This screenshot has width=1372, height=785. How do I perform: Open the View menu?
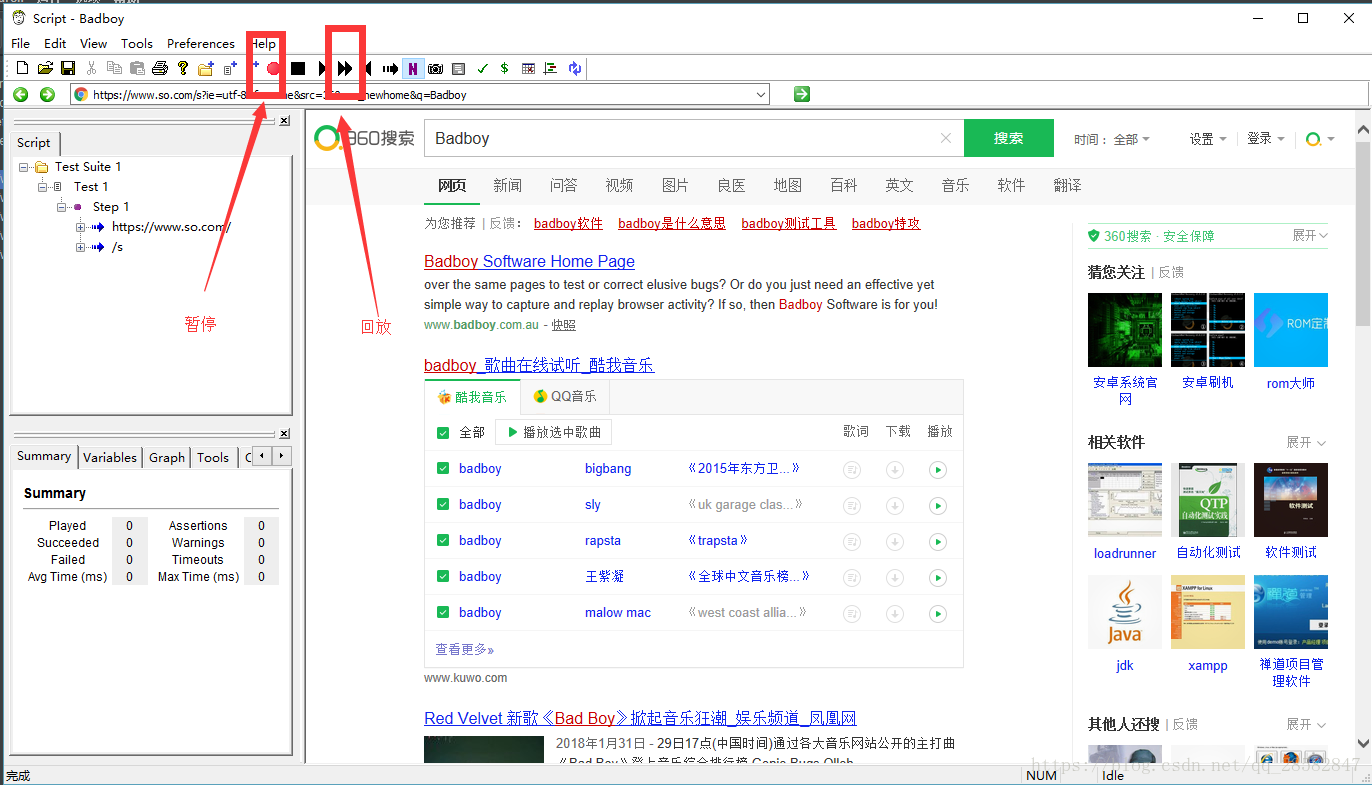93,43
